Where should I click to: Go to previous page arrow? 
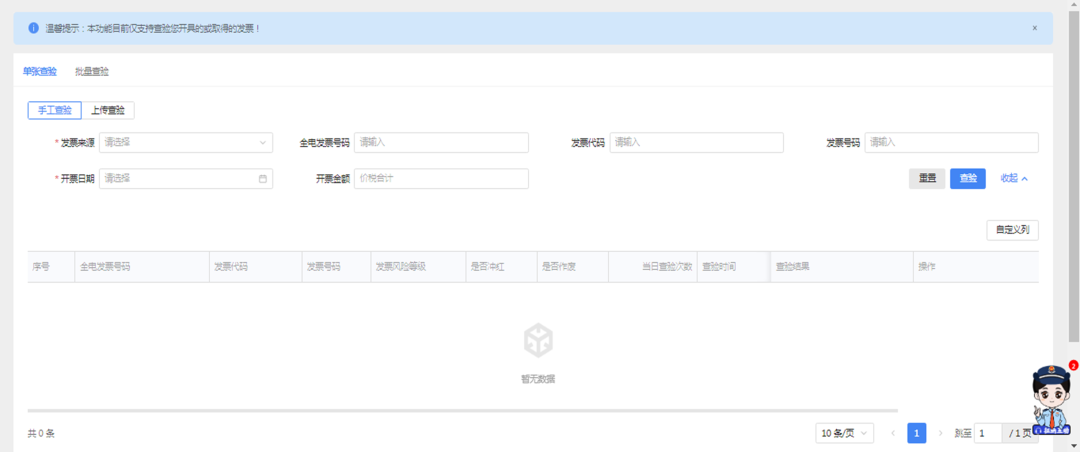[893, 433]
